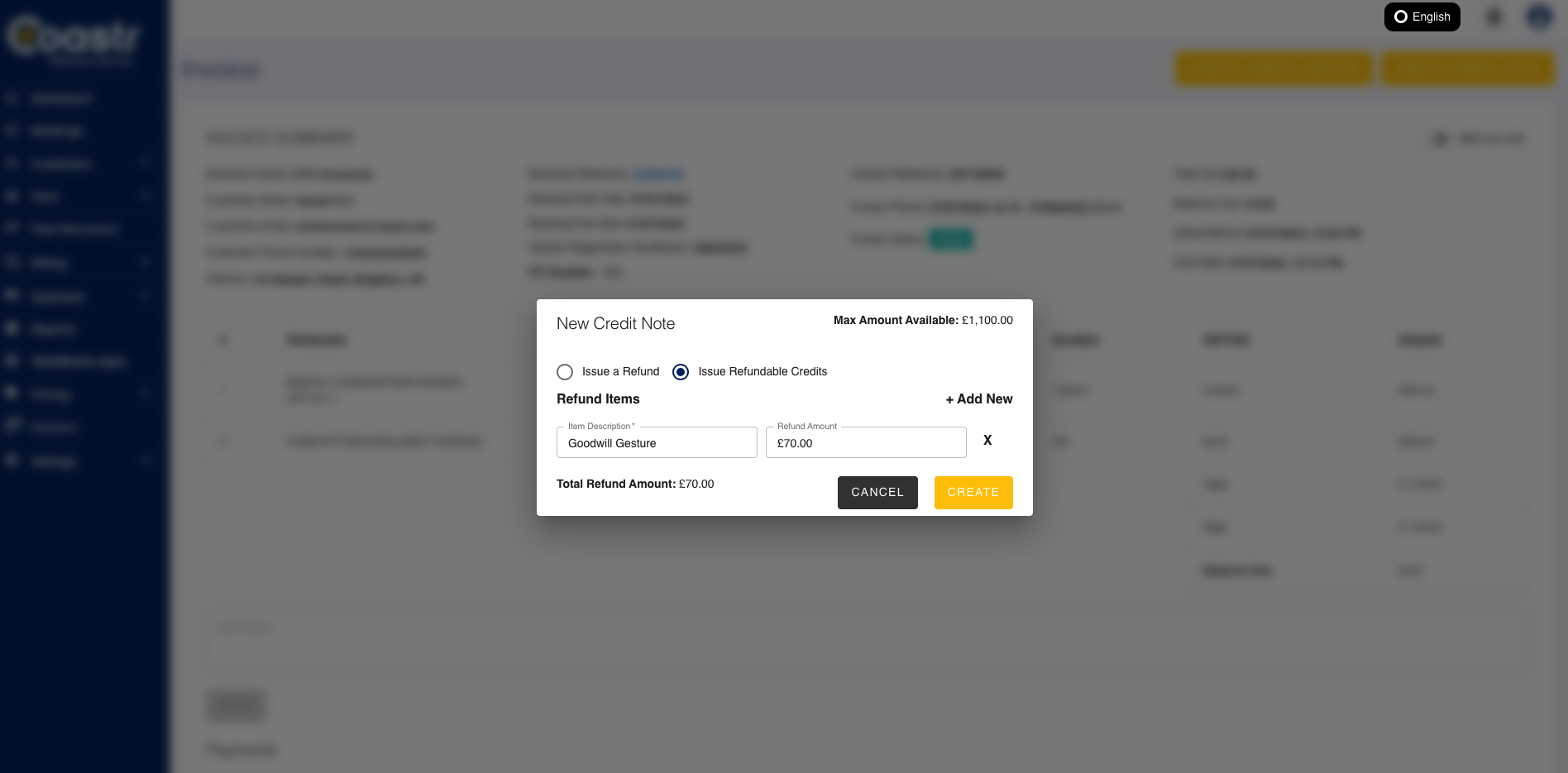The width and height of the screenshot is (1568, 773).
Task: Open the Bookings menu item label
Action: pyautogui.click(x=57, y=131)
